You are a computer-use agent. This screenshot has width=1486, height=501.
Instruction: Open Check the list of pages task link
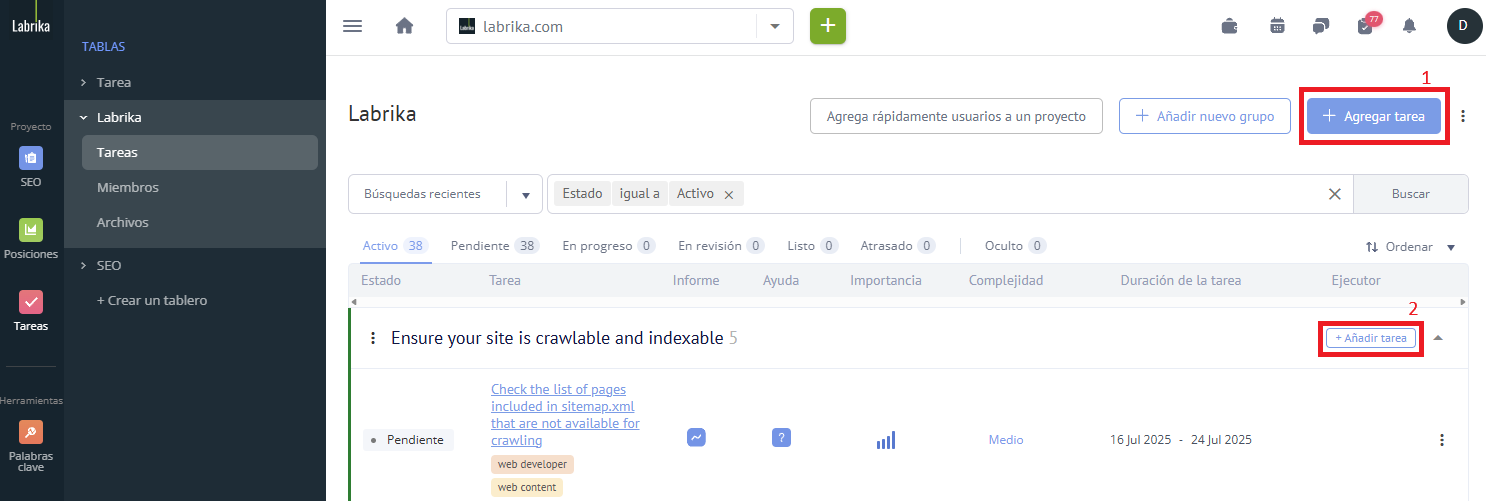pos(565,414)
